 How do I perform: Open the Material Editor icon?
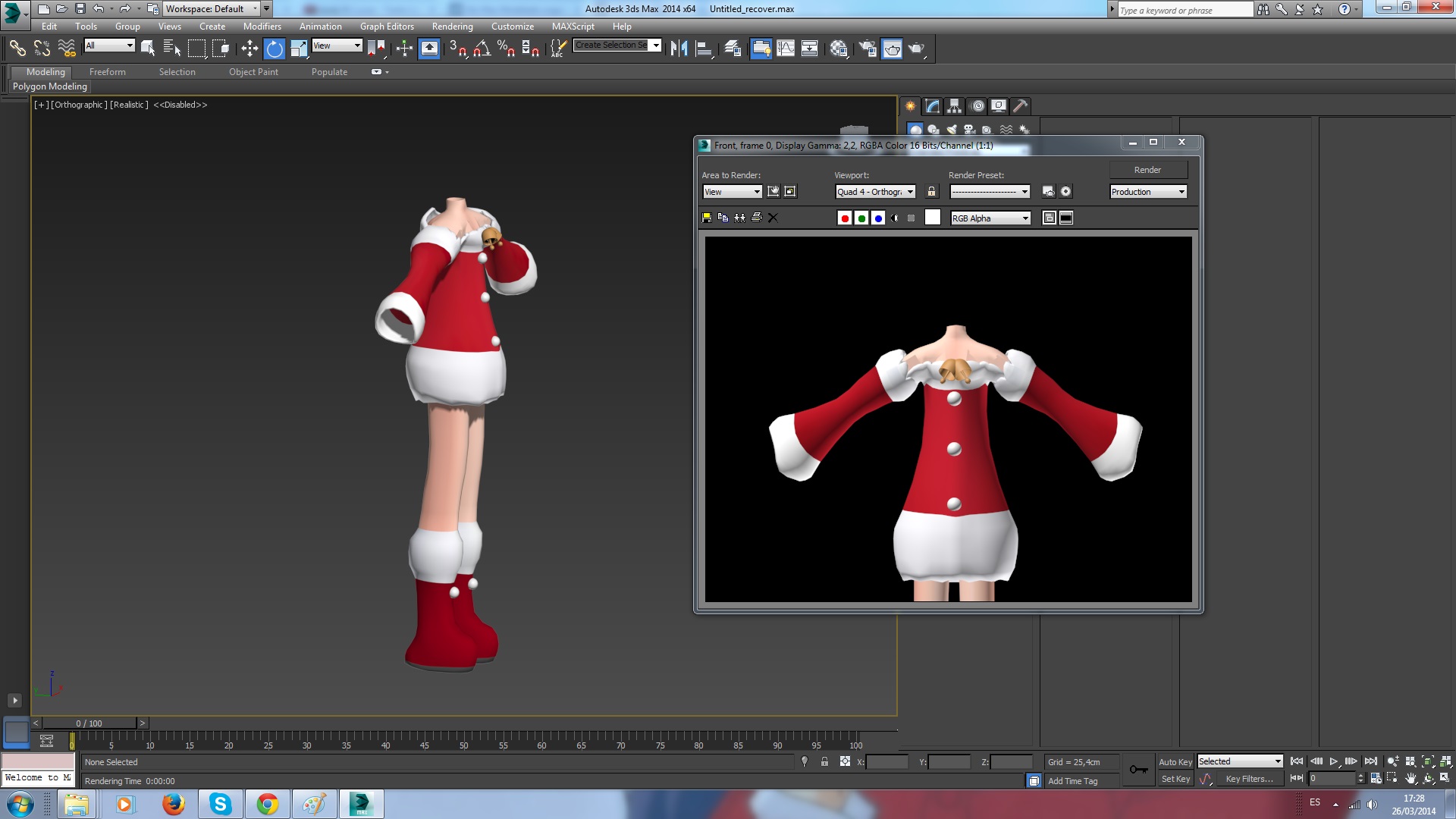click(838, 49)
